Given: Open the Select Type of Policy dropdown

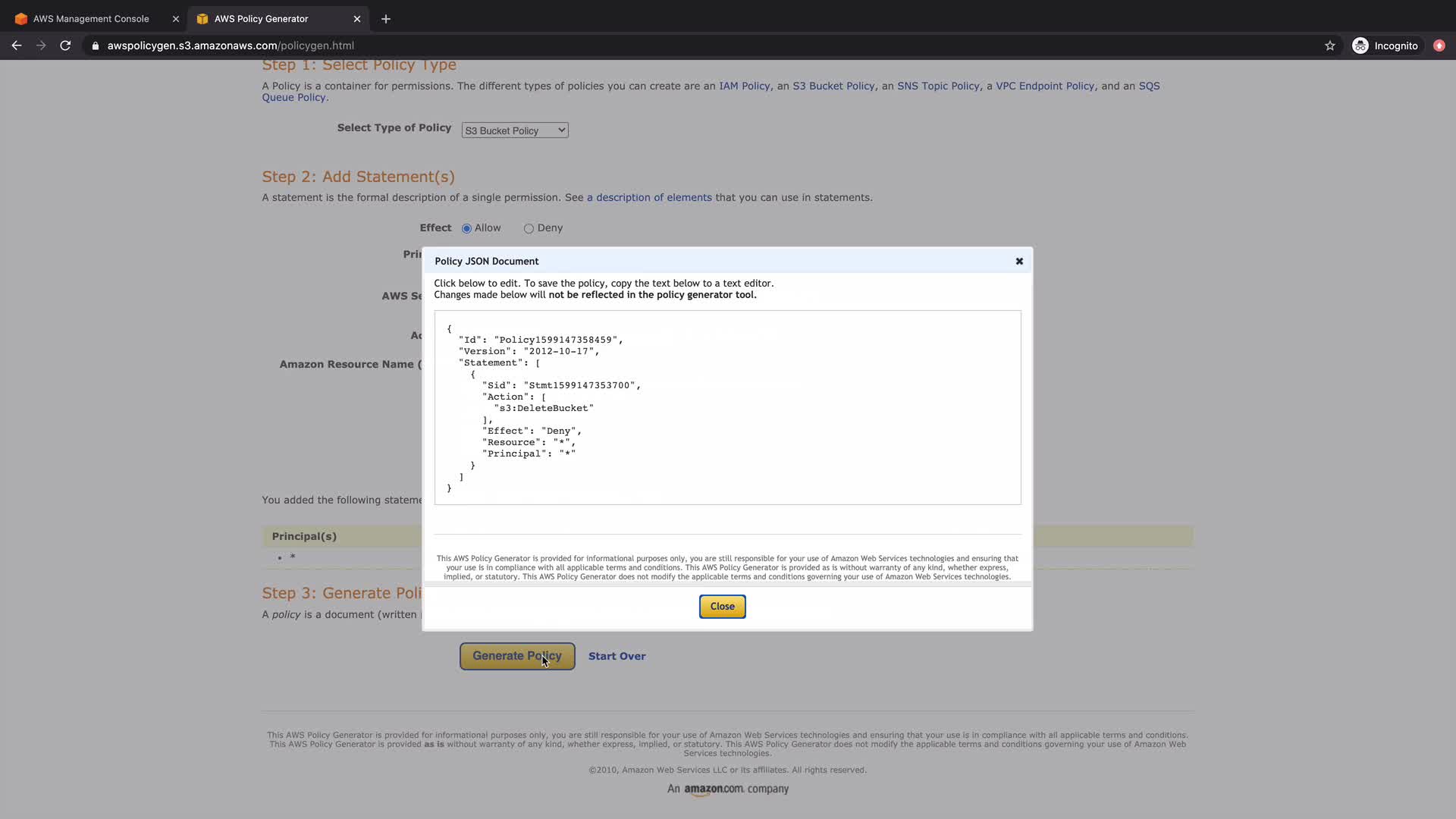Looking at the screenshot, I should click(514, 130).
